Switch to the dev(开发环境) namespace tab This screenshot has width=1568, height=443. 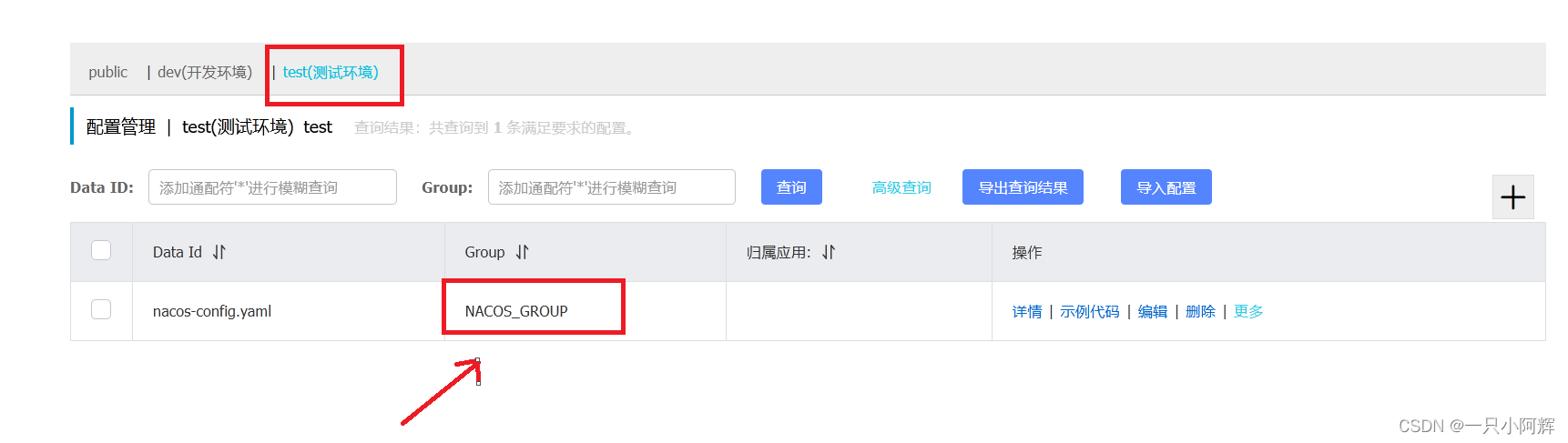point(205,72)
